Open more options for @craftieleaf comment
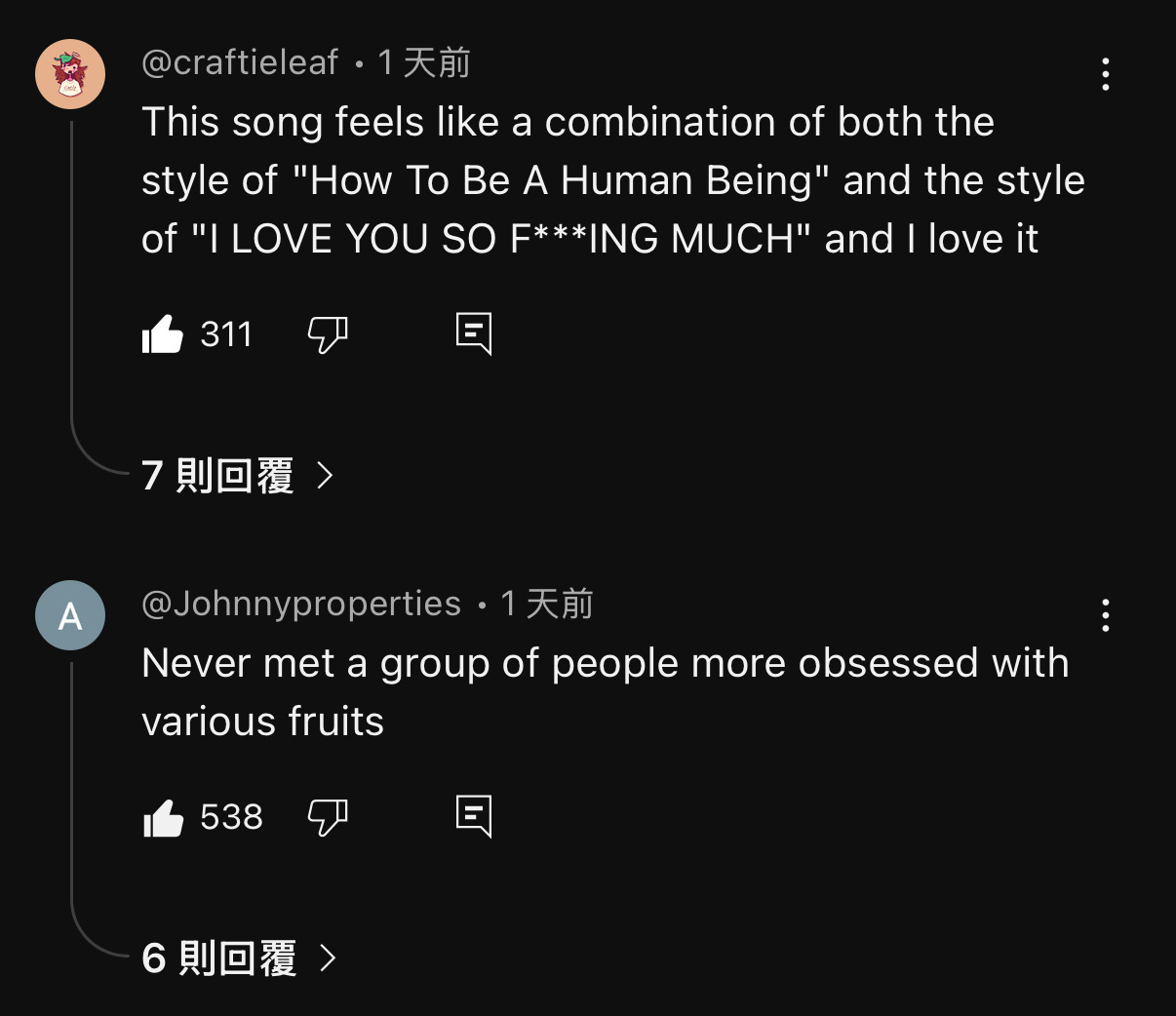The width and height of the screenshot is (1176, 1016). (1105, 74)
